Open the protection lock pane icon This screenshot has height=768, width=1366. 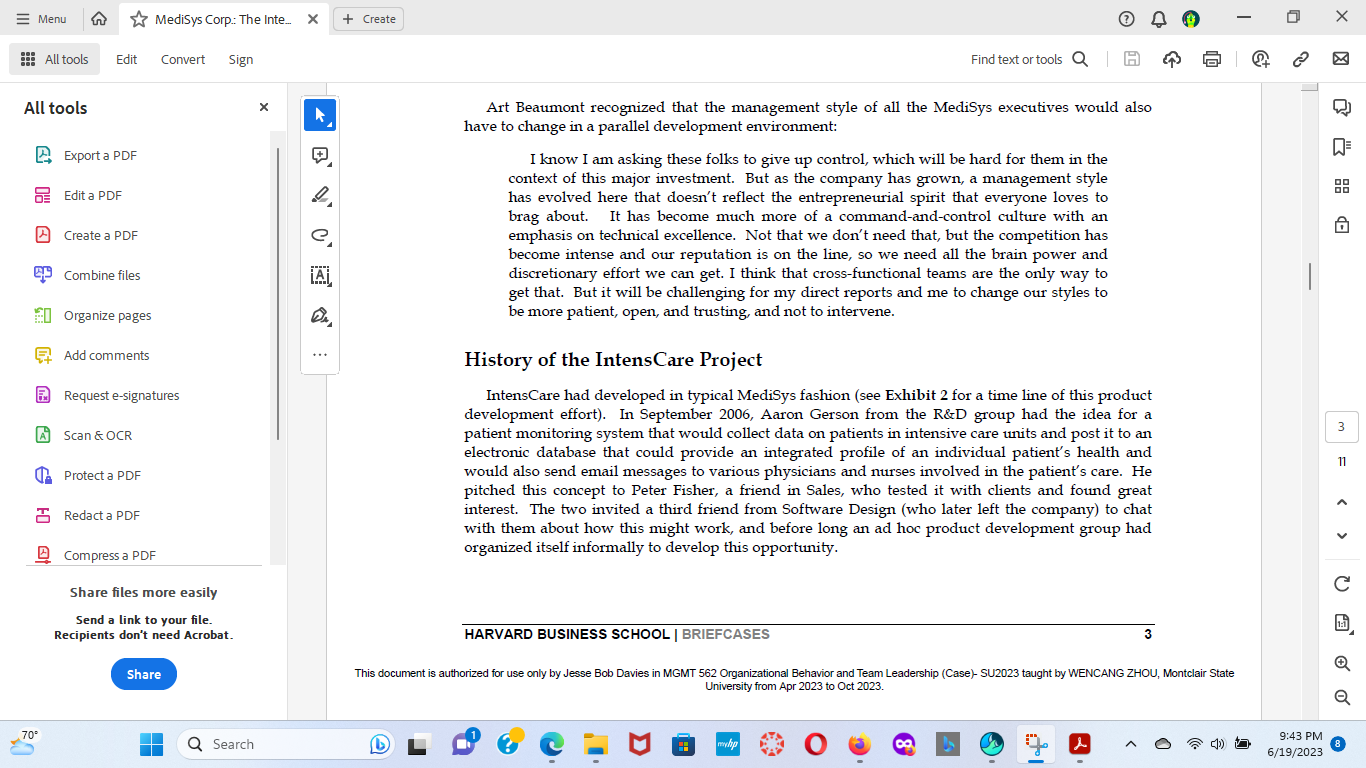pos(1341,225)
